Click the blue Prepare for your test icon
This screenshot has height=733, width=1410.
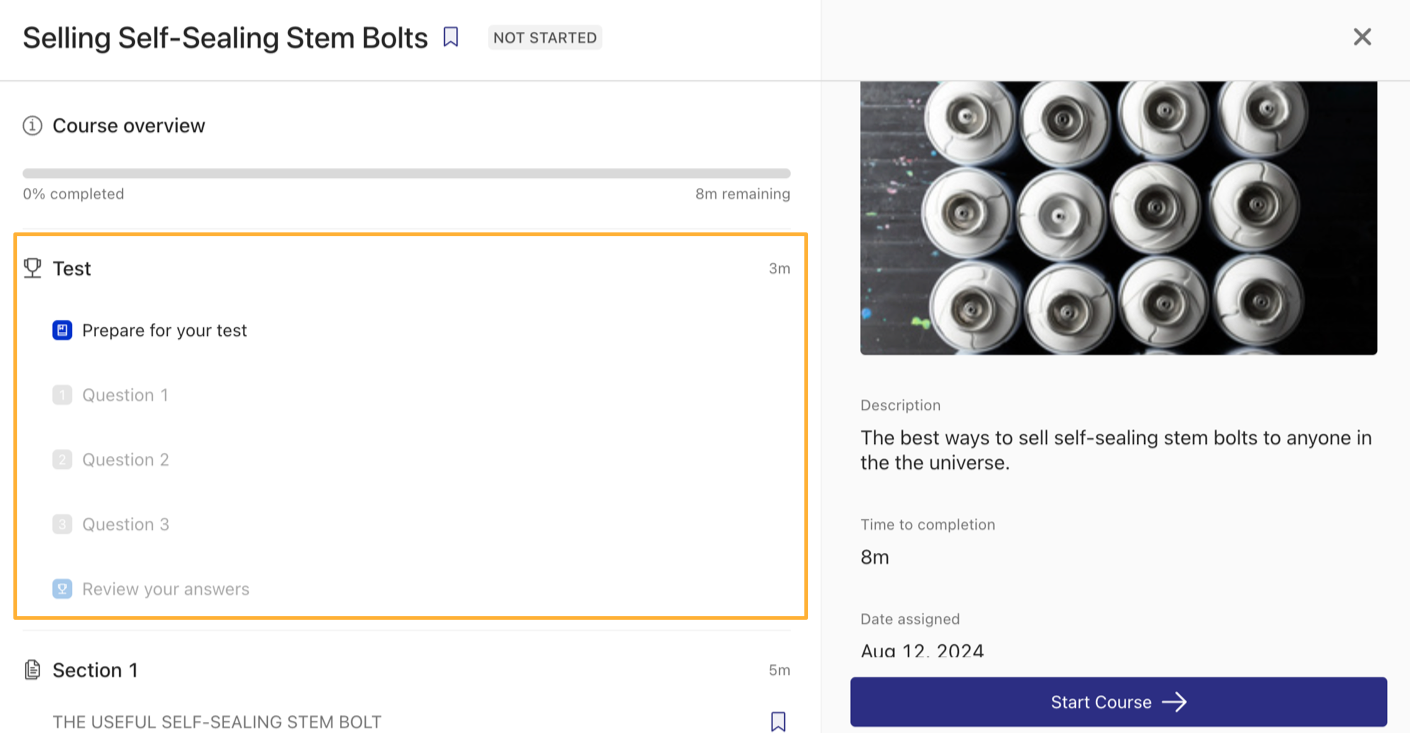[62, 330]
